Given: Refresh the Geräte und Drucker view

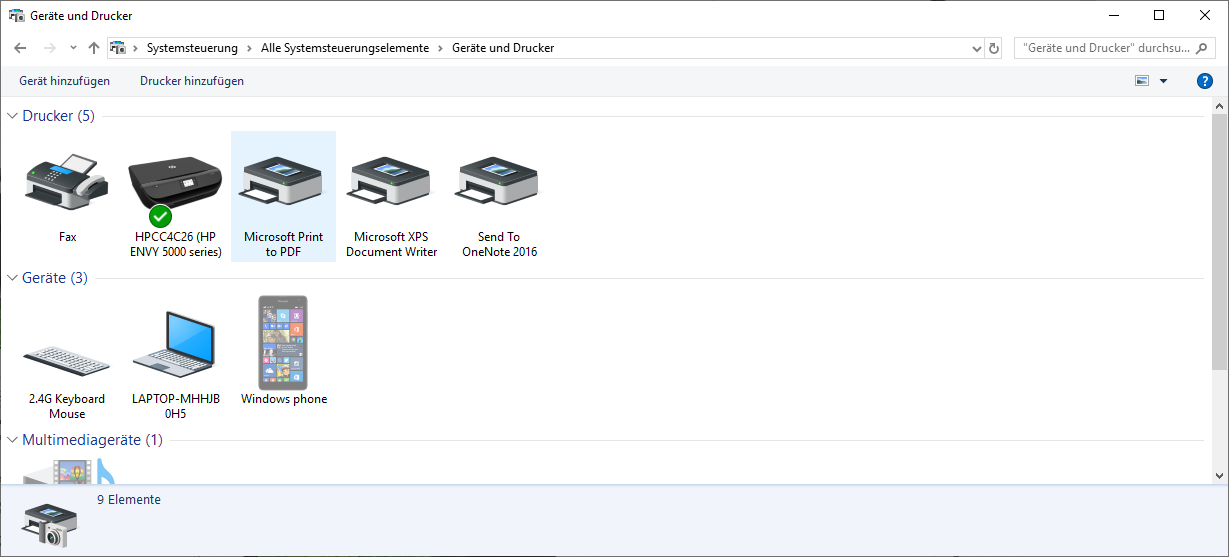Looking at the screenshot, I should coord(994,48).
